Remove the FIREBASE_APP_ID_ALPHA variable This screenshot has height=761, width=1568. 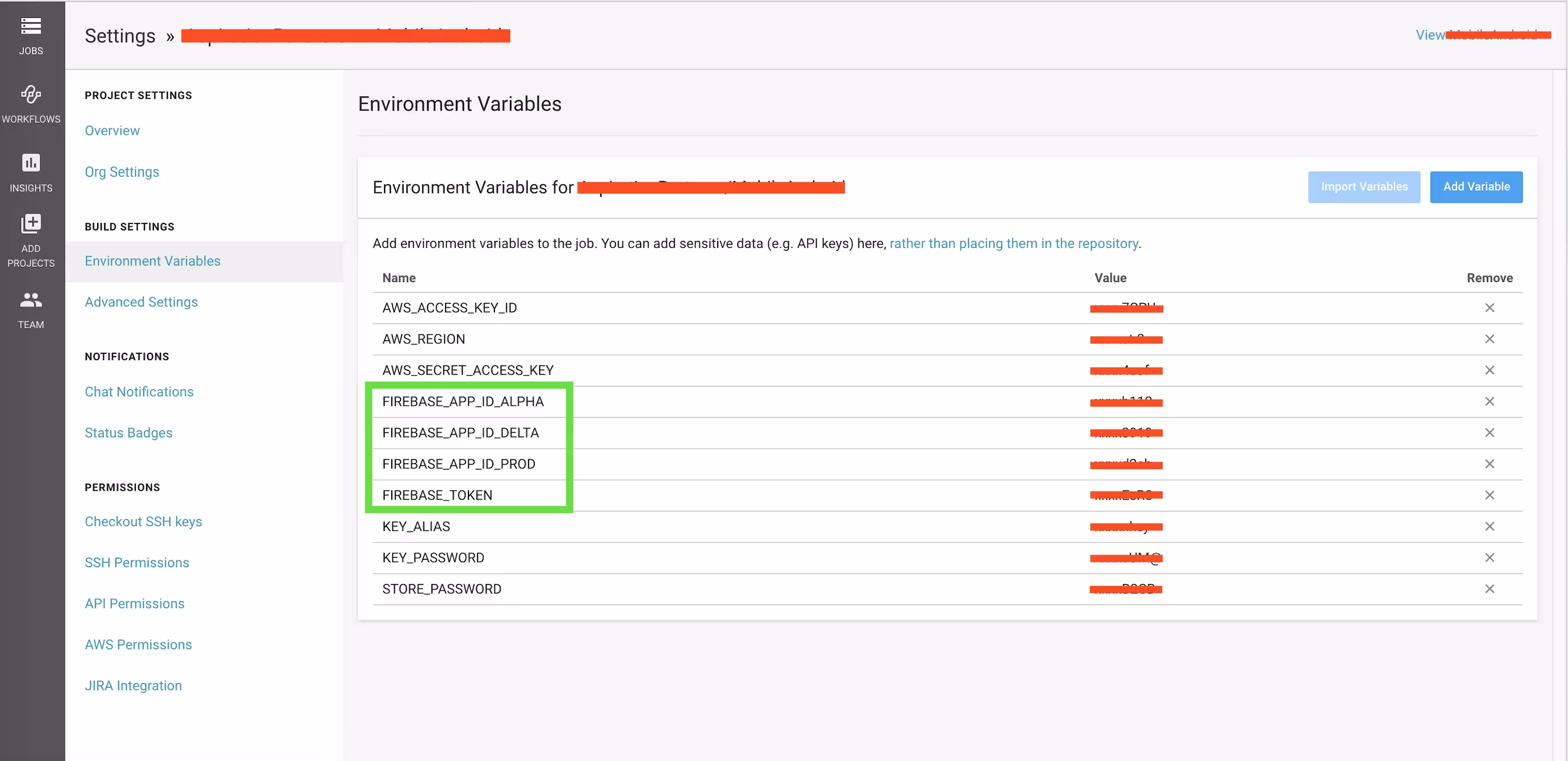tap(1490, 401)
